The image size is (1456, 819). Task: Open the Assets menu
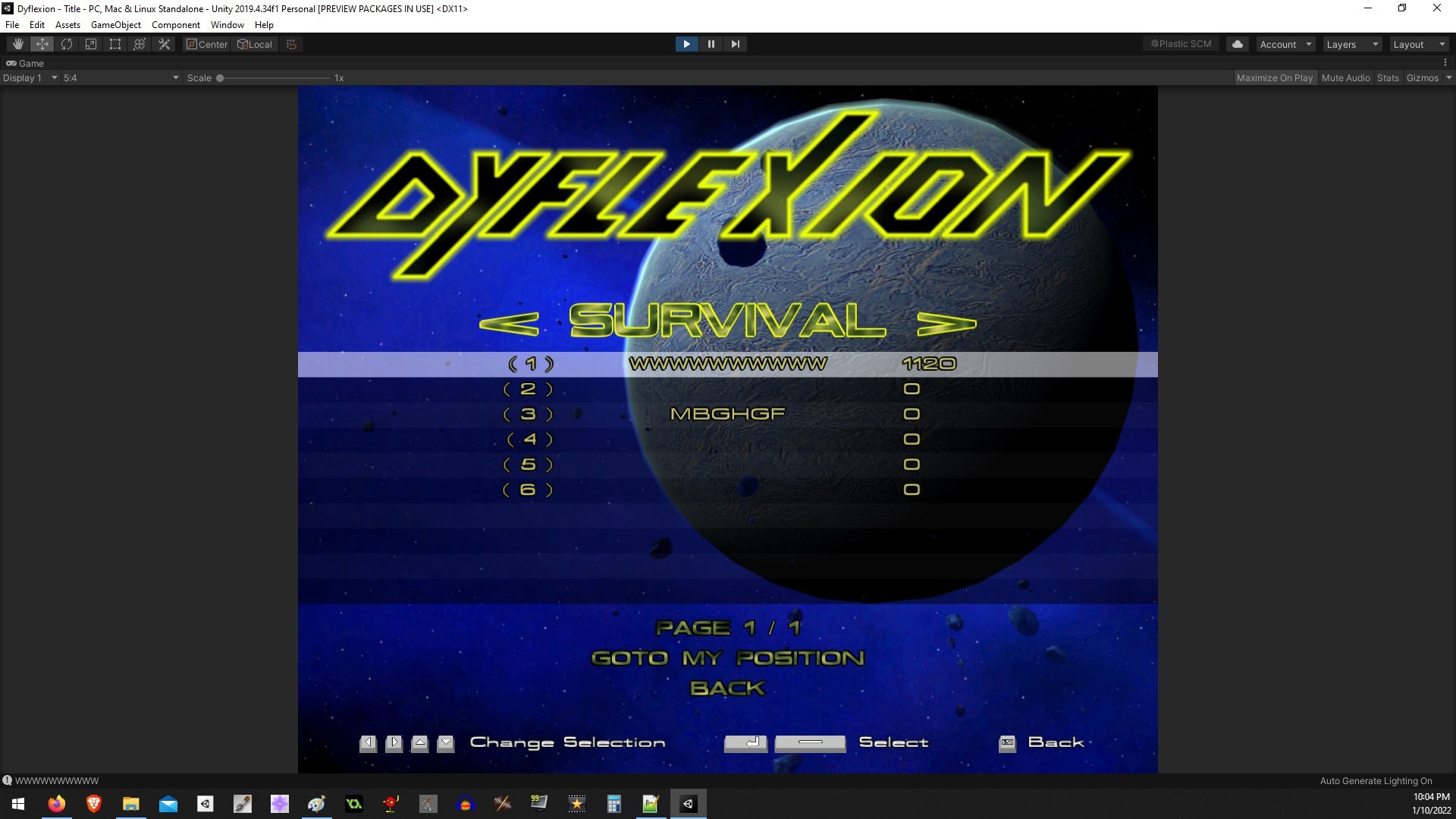coord(67,25)
